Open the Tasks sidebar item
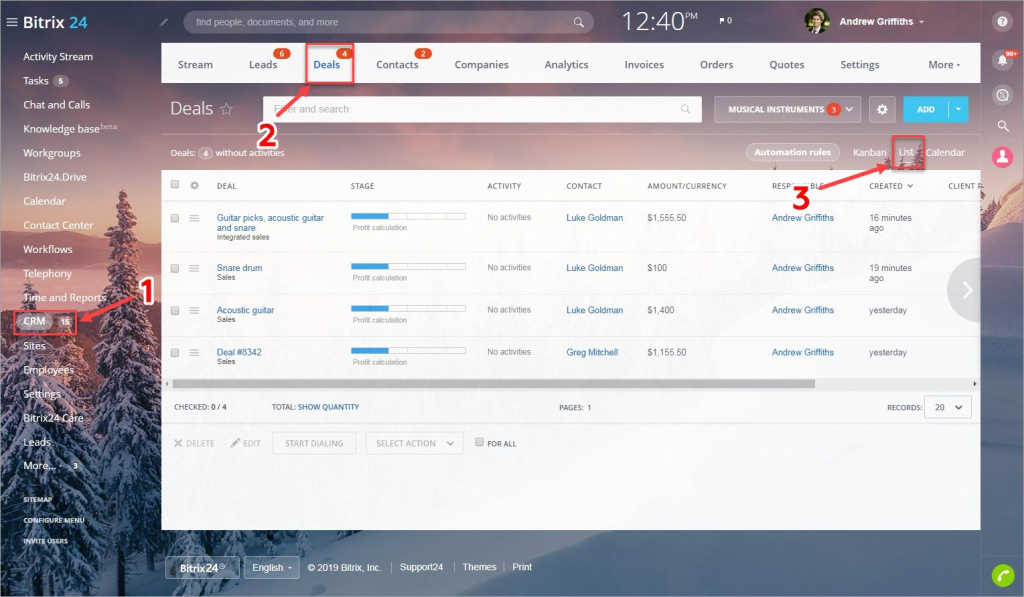 click(35, 81)
